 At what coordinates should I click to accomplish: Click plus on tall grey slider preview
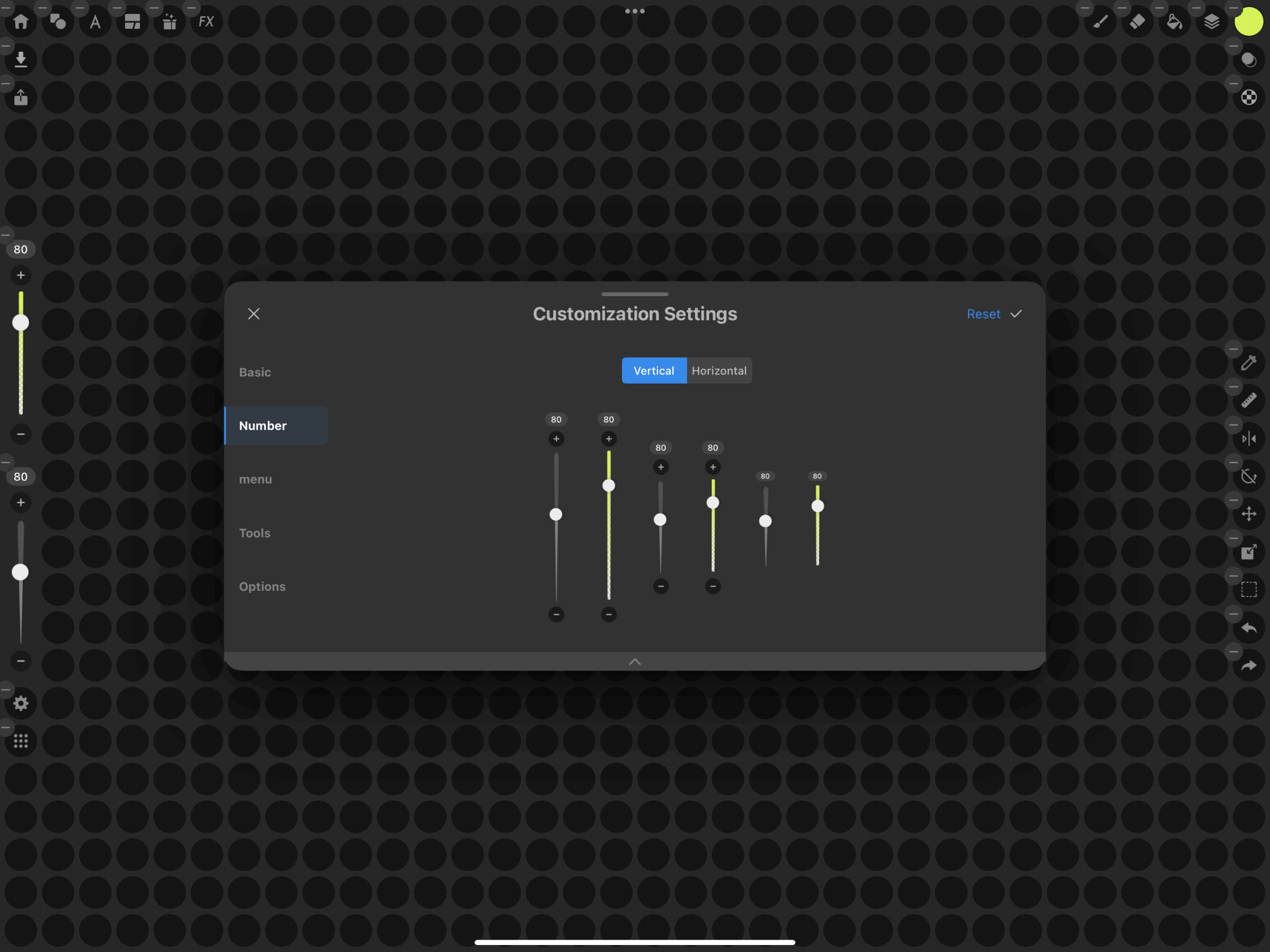pos(556,439)
